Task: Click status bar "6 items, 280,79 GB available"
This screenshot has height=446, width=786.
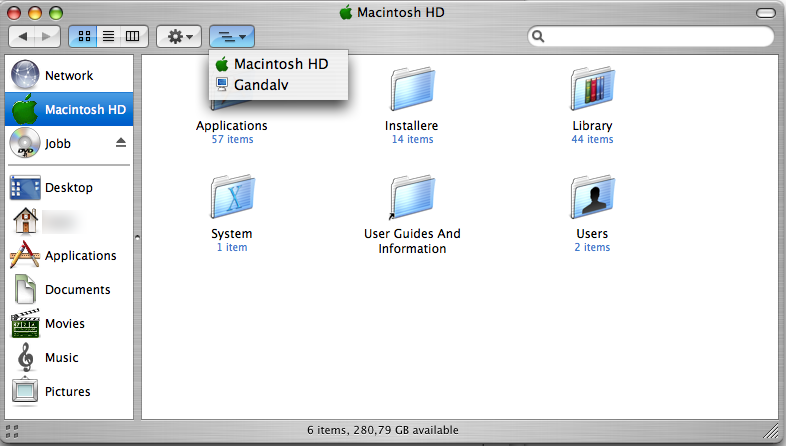Action: coord(382,430)
